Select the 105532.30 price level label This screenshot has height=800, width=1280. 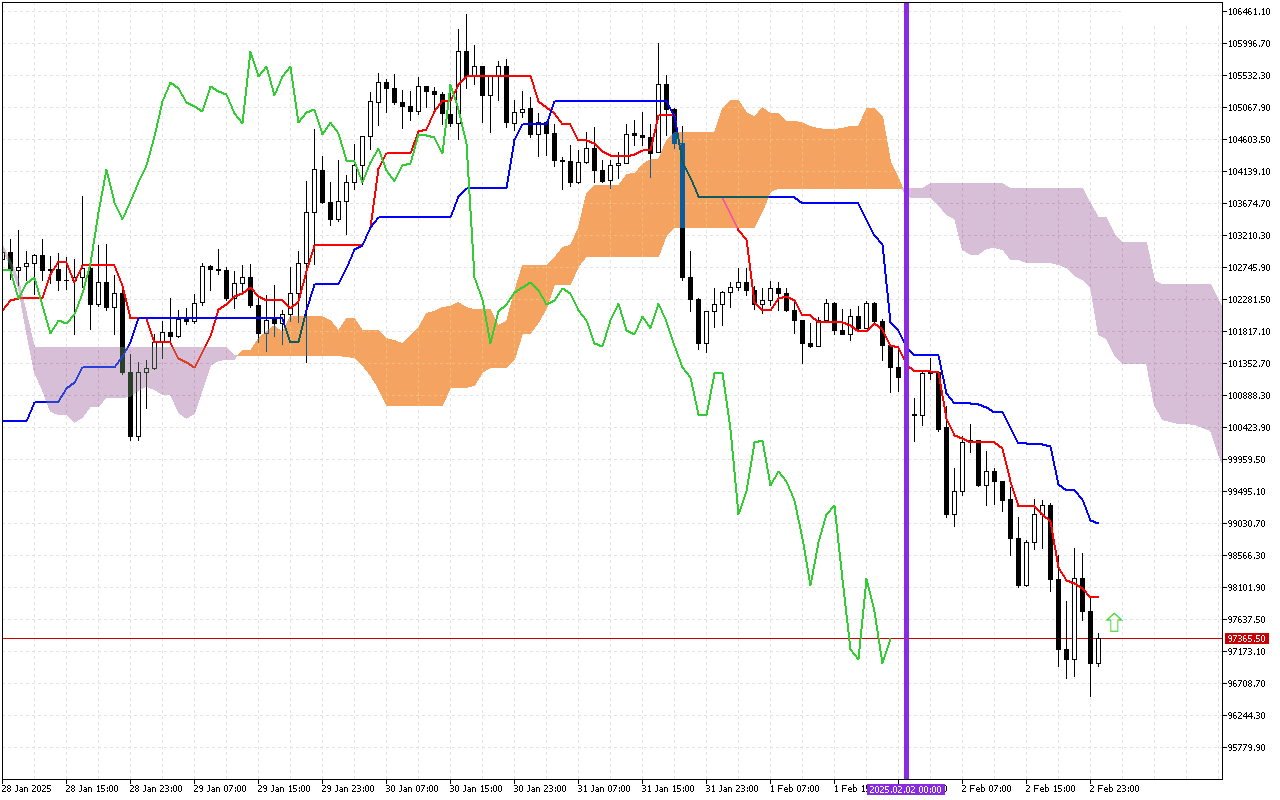[x=1249, y=76]
